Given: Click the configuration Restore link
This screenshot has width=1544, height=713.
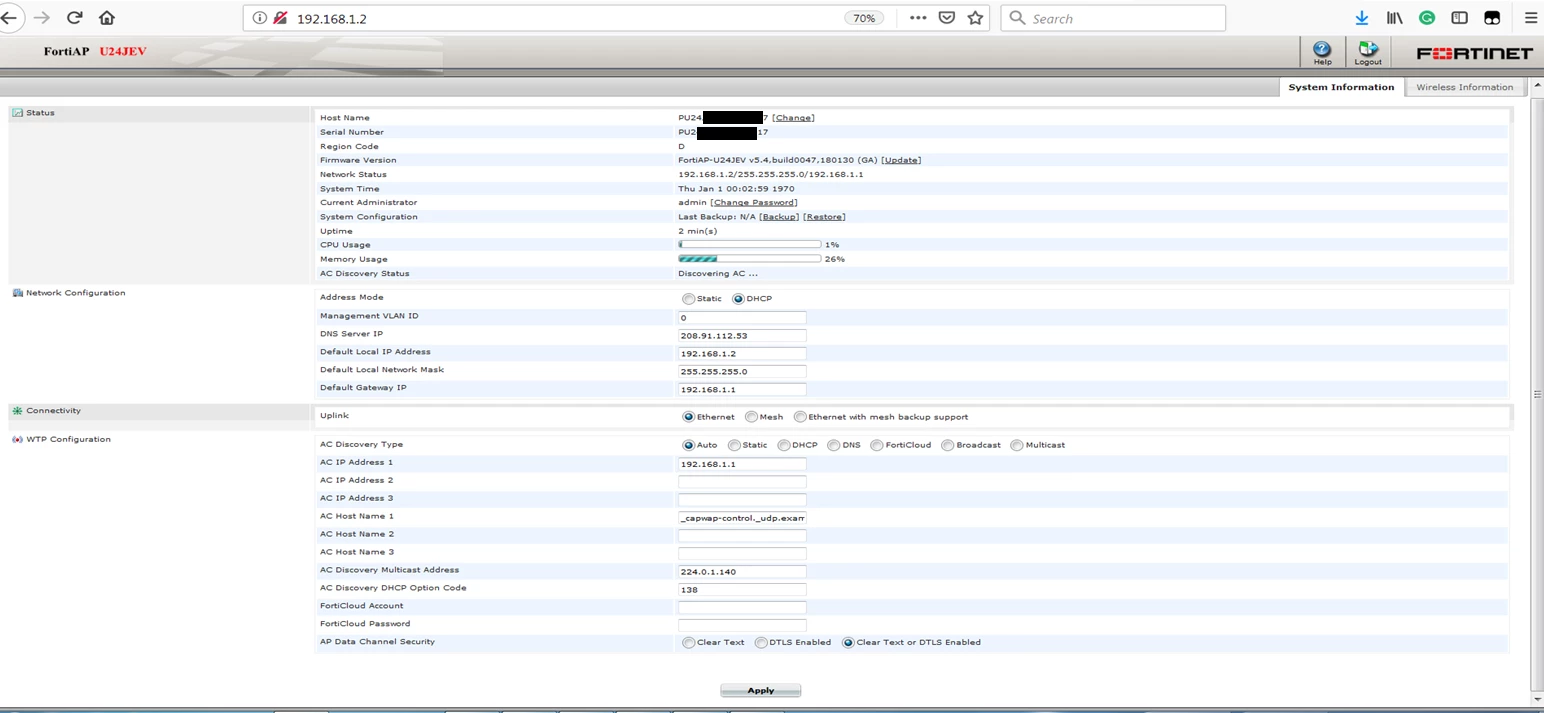Looking at the screenshot, I should pyautogui.click(x=824, y=217).
